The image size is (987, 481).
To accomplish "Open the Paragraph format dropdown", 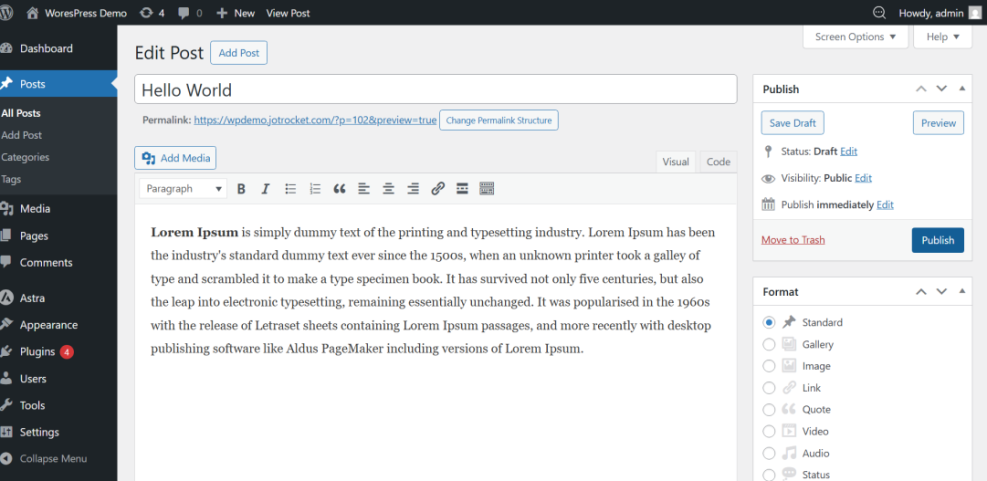I will point(183,188).
